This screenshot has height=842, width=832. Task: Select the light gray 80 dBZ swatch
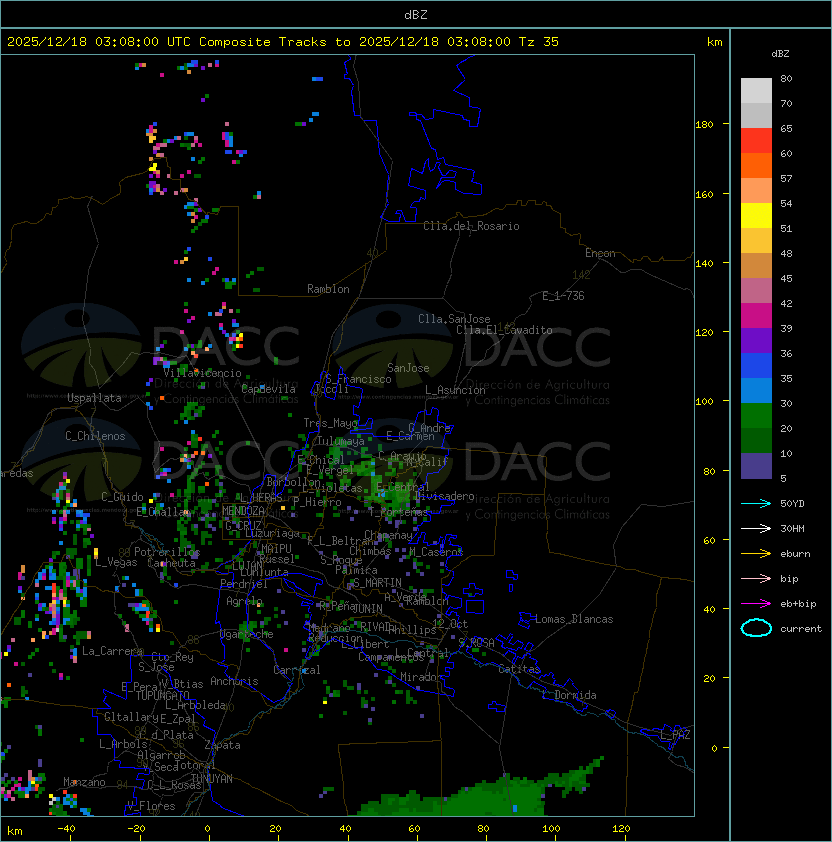(x=756, y=91)
